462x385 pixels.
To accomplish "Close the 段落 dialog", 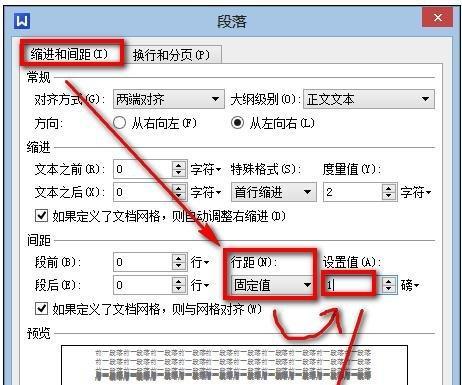I will pos(438,17).
